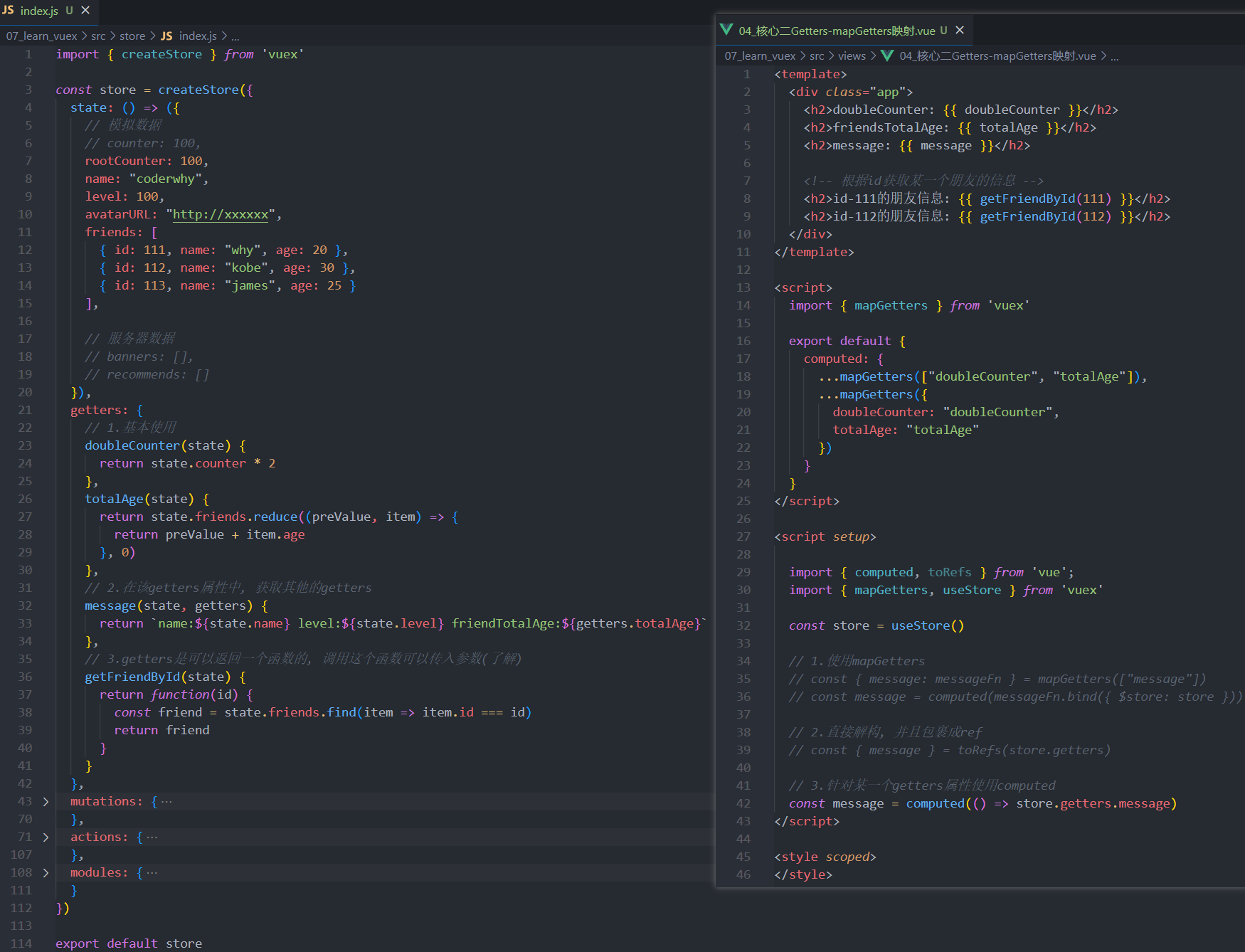Viewport: 1245px width, 952px height.
Task: Click the modules ellipsis fold placeholder
Action: coord(152,873)
